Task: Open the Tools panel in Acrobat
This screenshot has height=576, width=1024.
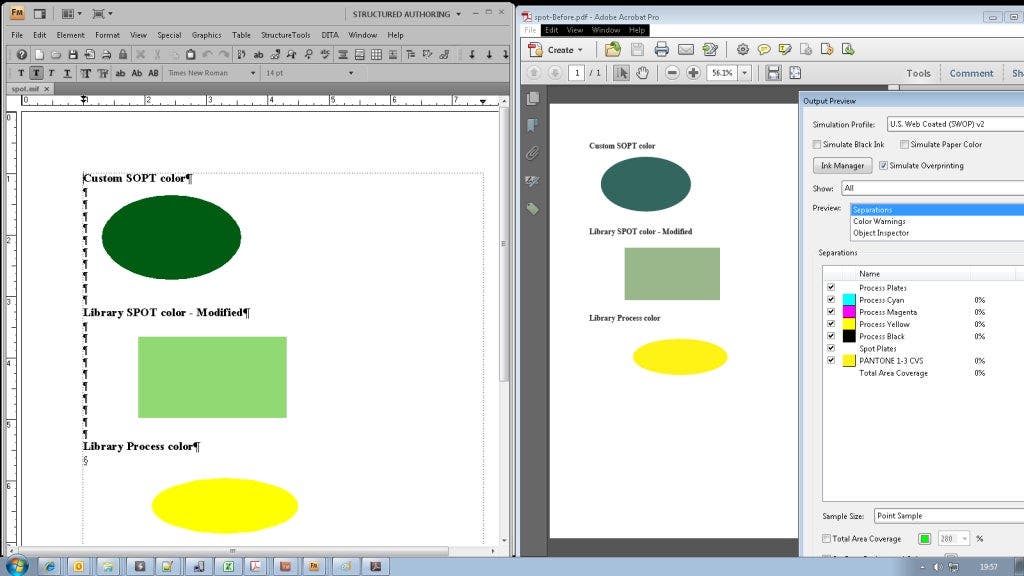Action: 917,72
